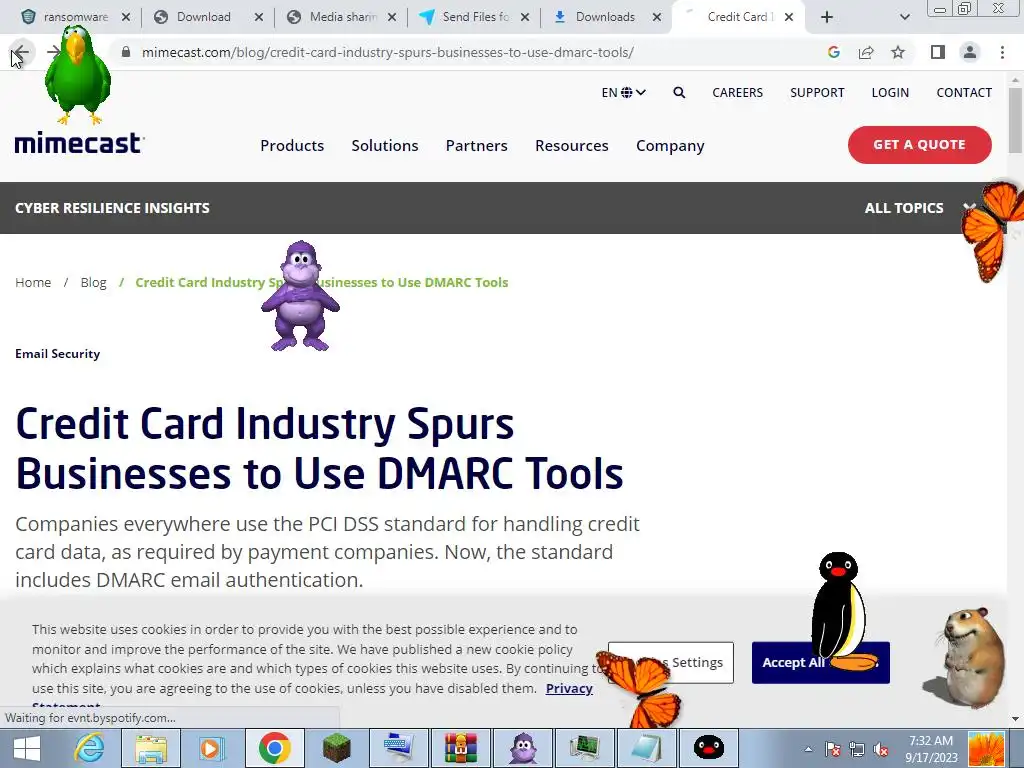Select the Credit Card tab
Screen dimensions: 1024x768
point(737,17)
